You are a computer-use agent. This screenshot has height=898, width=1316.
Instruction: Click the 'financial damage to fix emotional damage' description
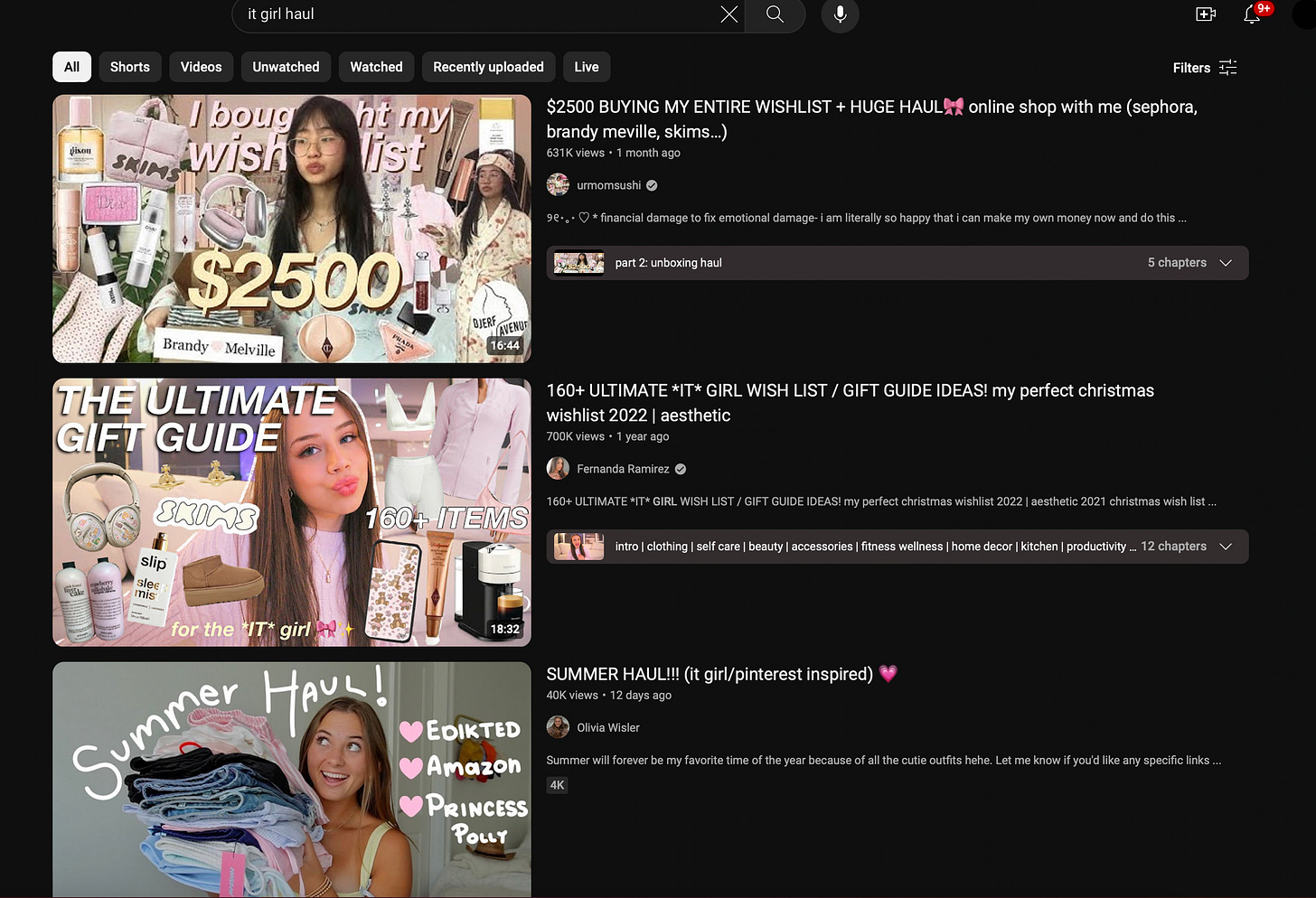click(866, 218)
